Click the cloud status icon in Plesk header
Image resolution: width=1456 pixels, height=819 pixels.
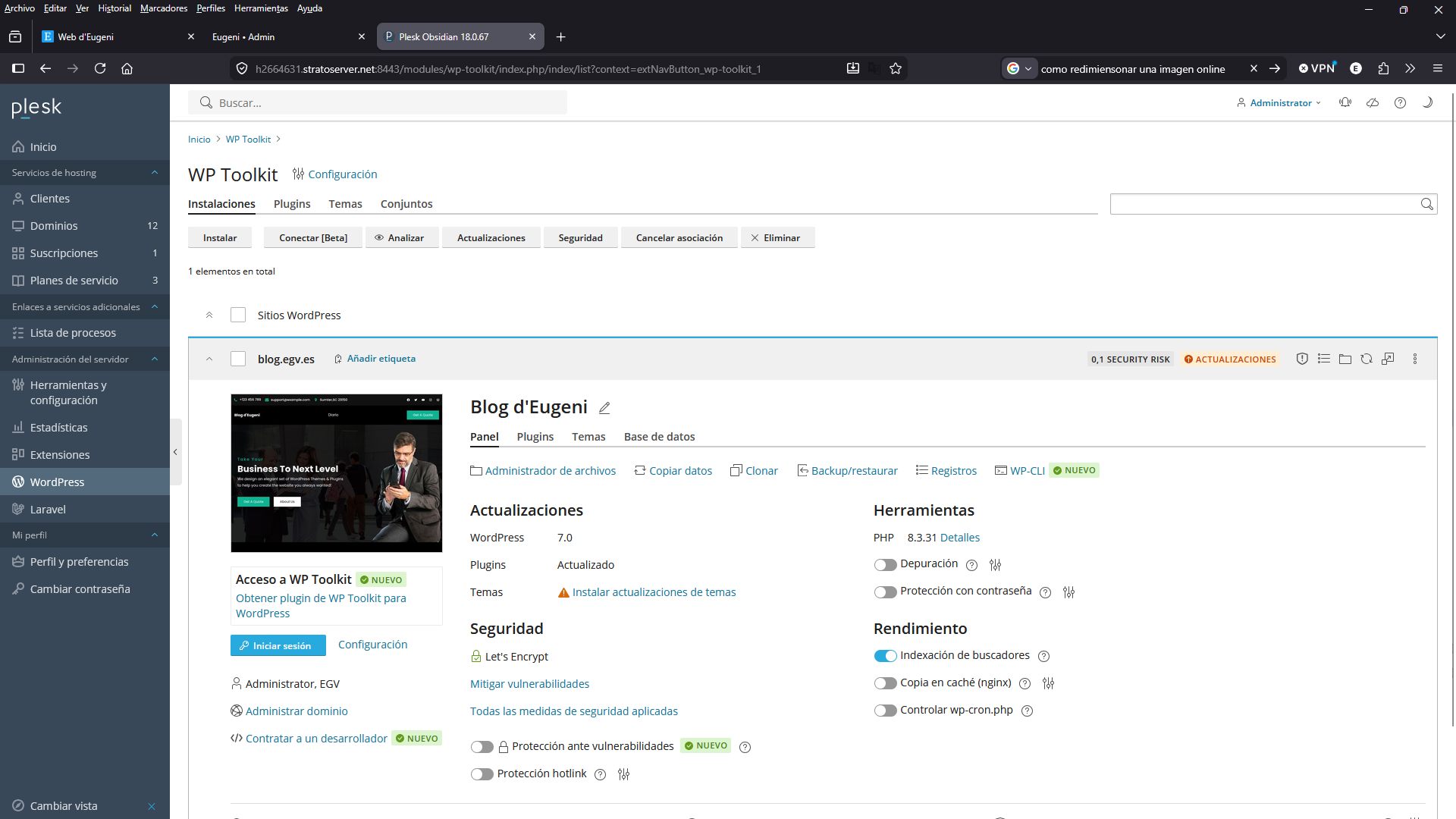1373,102
